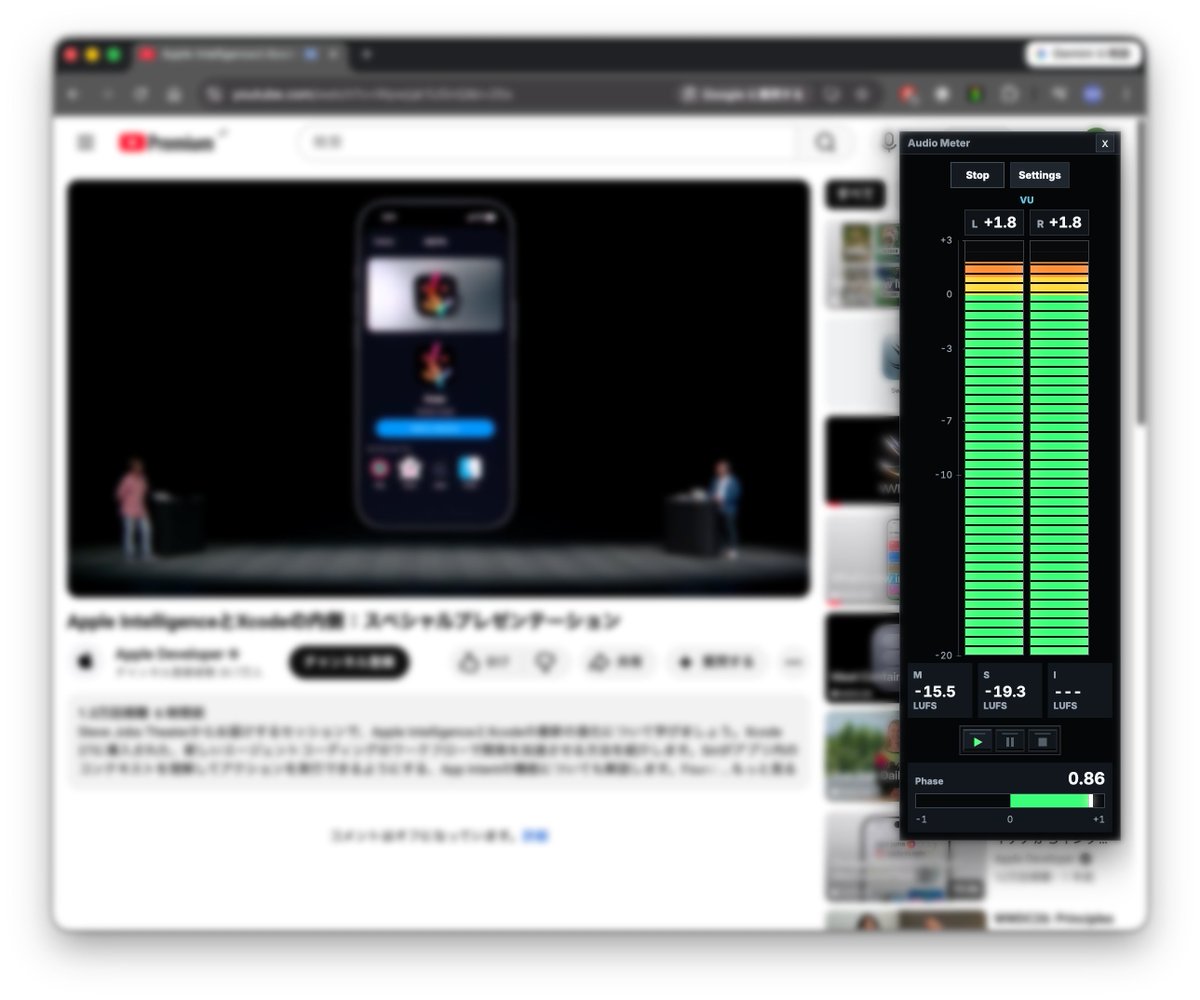Click the -1 label under Phase meter
The image size is (1200, 1000).
(921, 820)
